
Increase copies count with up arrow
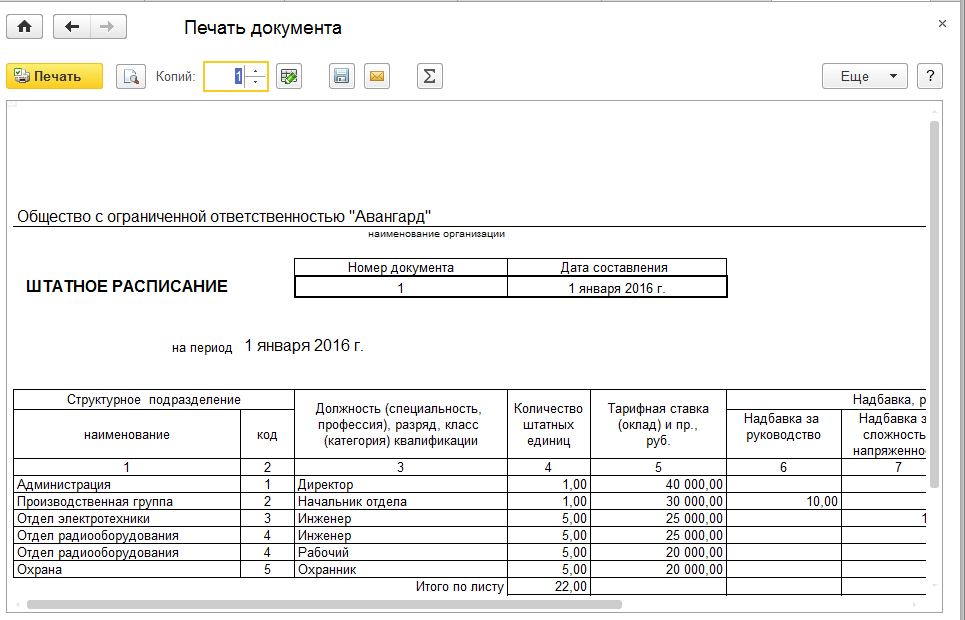click(256, 71)
